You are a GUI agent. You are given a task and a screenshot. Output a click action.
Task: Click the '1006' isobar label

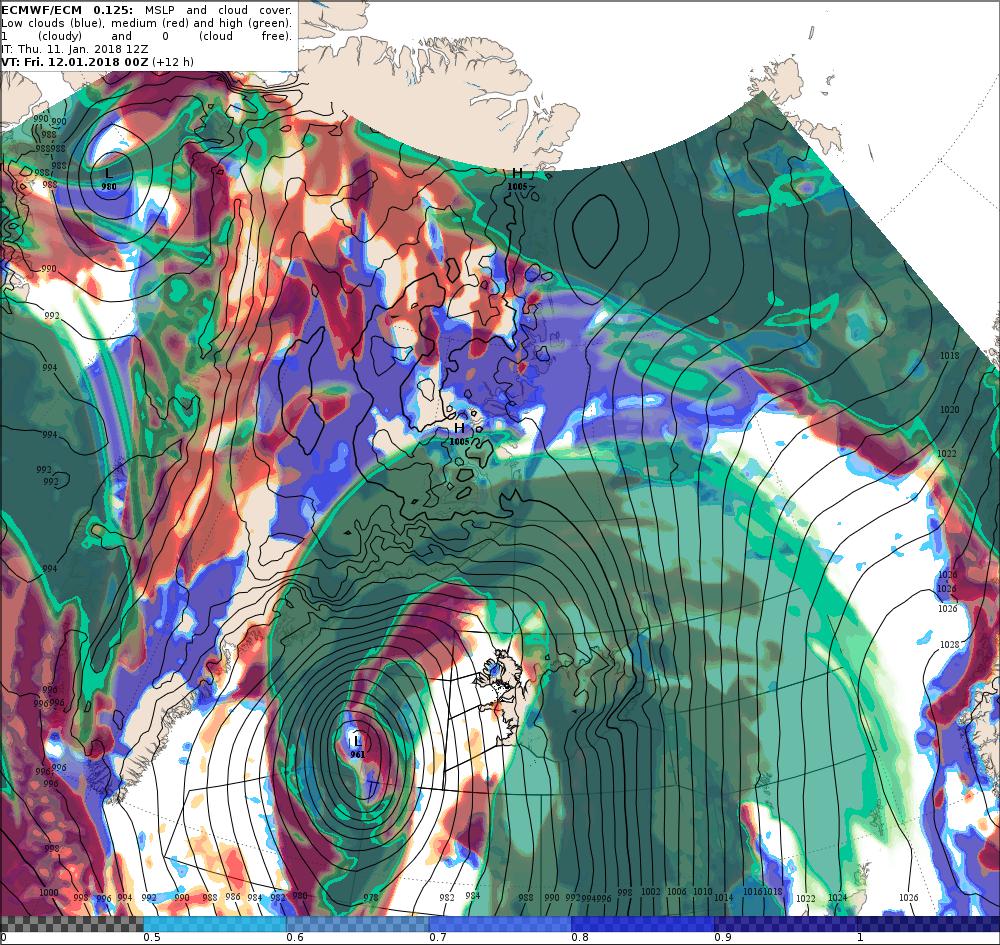pos(677,891)
